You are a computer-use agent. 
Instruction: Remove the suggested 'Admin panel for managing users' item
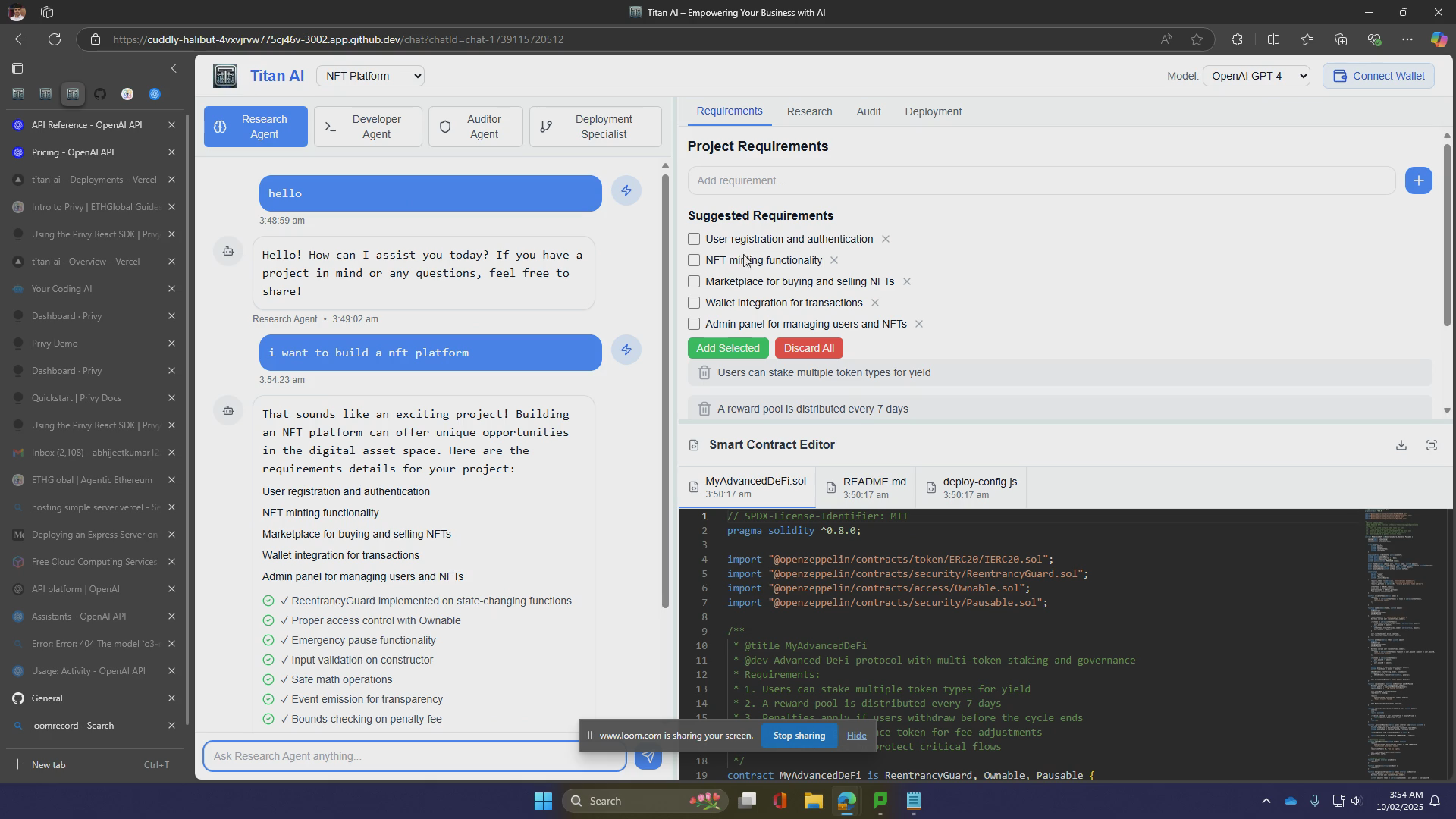pyautogui.click(x=918, y=324)
